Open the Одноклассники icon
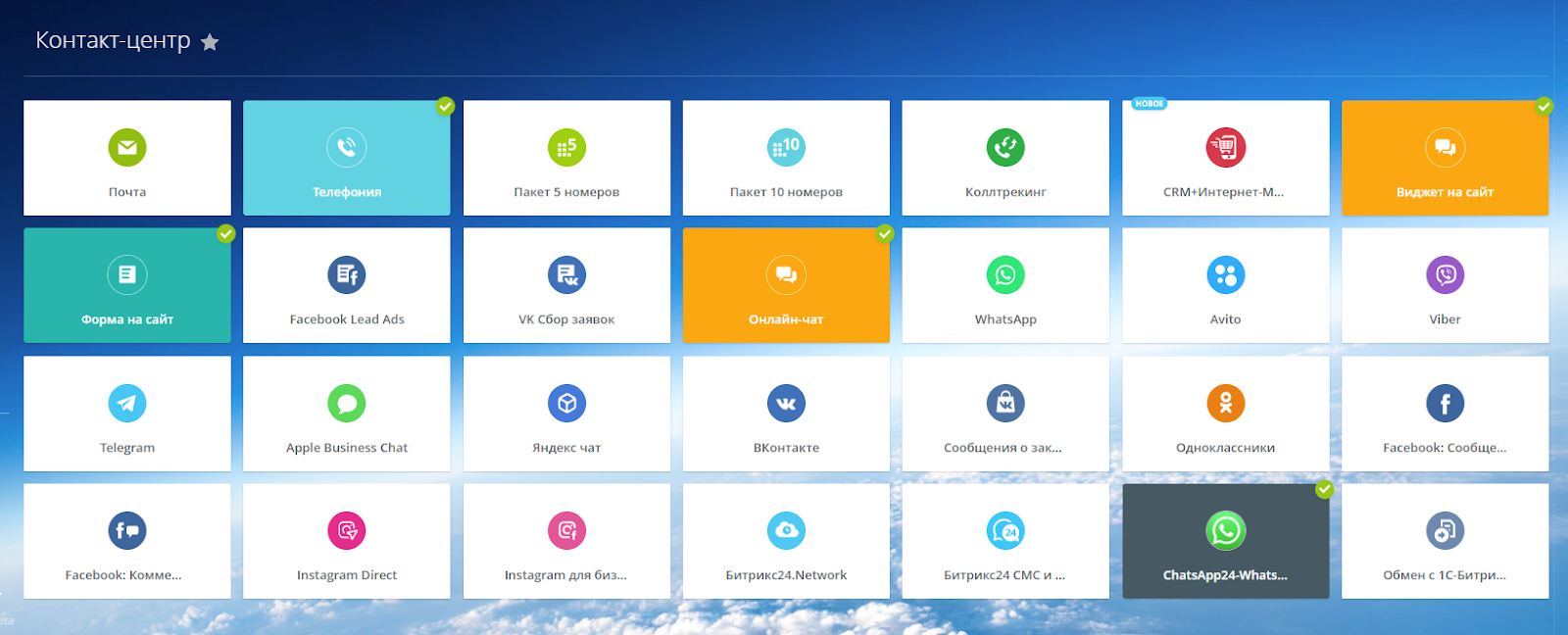1568x635 pixels. coord(1225,404)
